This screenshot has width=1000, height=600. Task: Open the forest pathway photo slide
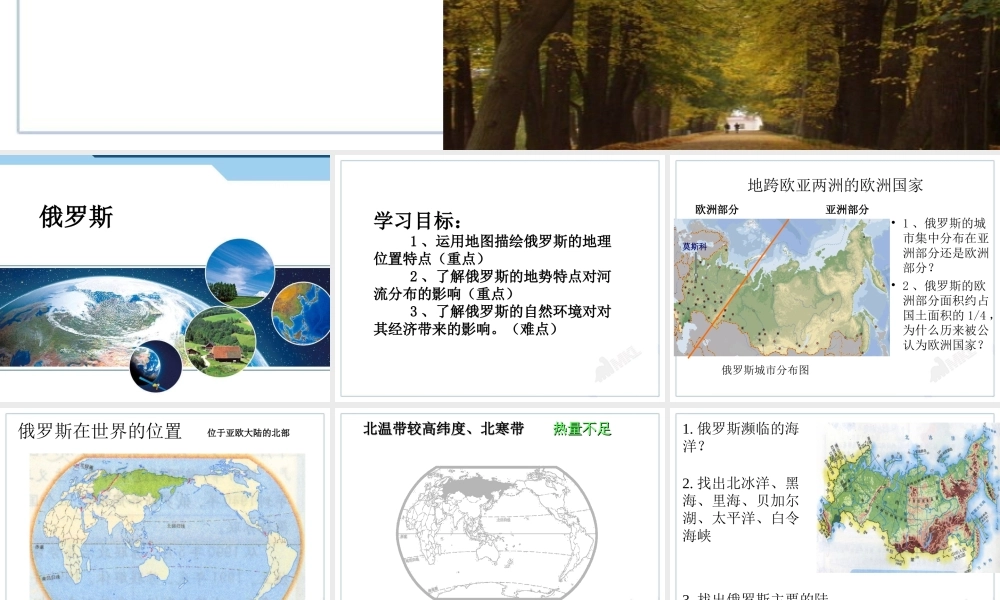tap(720, 74)
